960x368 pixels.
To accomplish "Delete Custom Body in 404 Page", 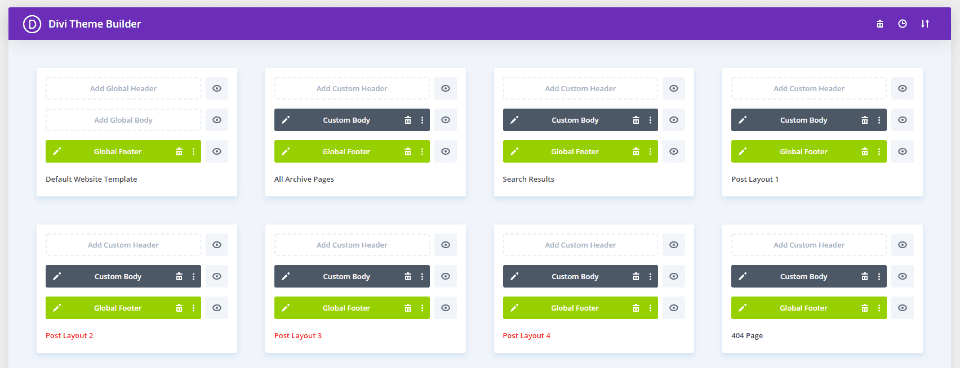I will [864, 276].
